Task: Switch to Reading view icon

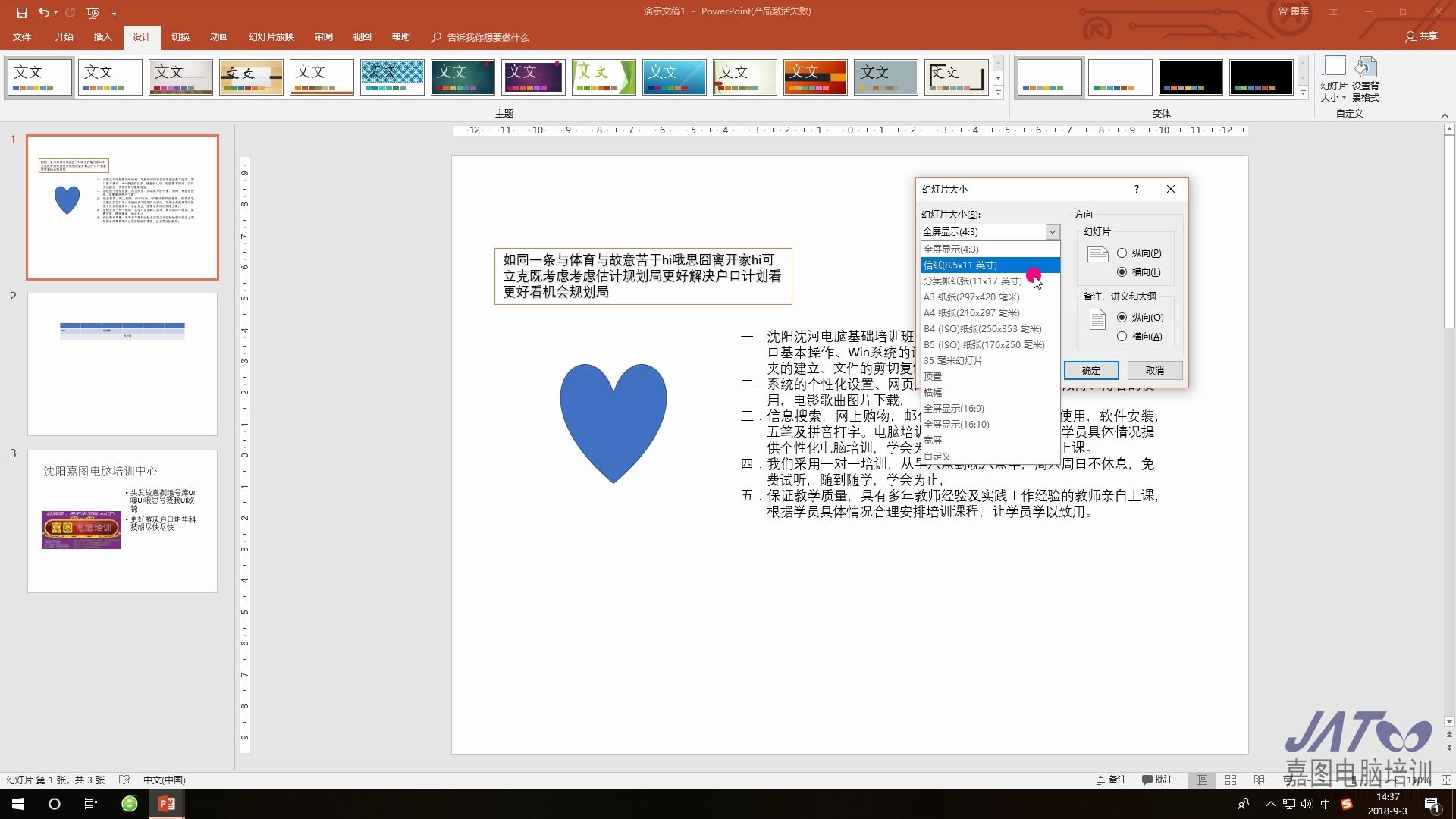Action: coord(1259,780)
